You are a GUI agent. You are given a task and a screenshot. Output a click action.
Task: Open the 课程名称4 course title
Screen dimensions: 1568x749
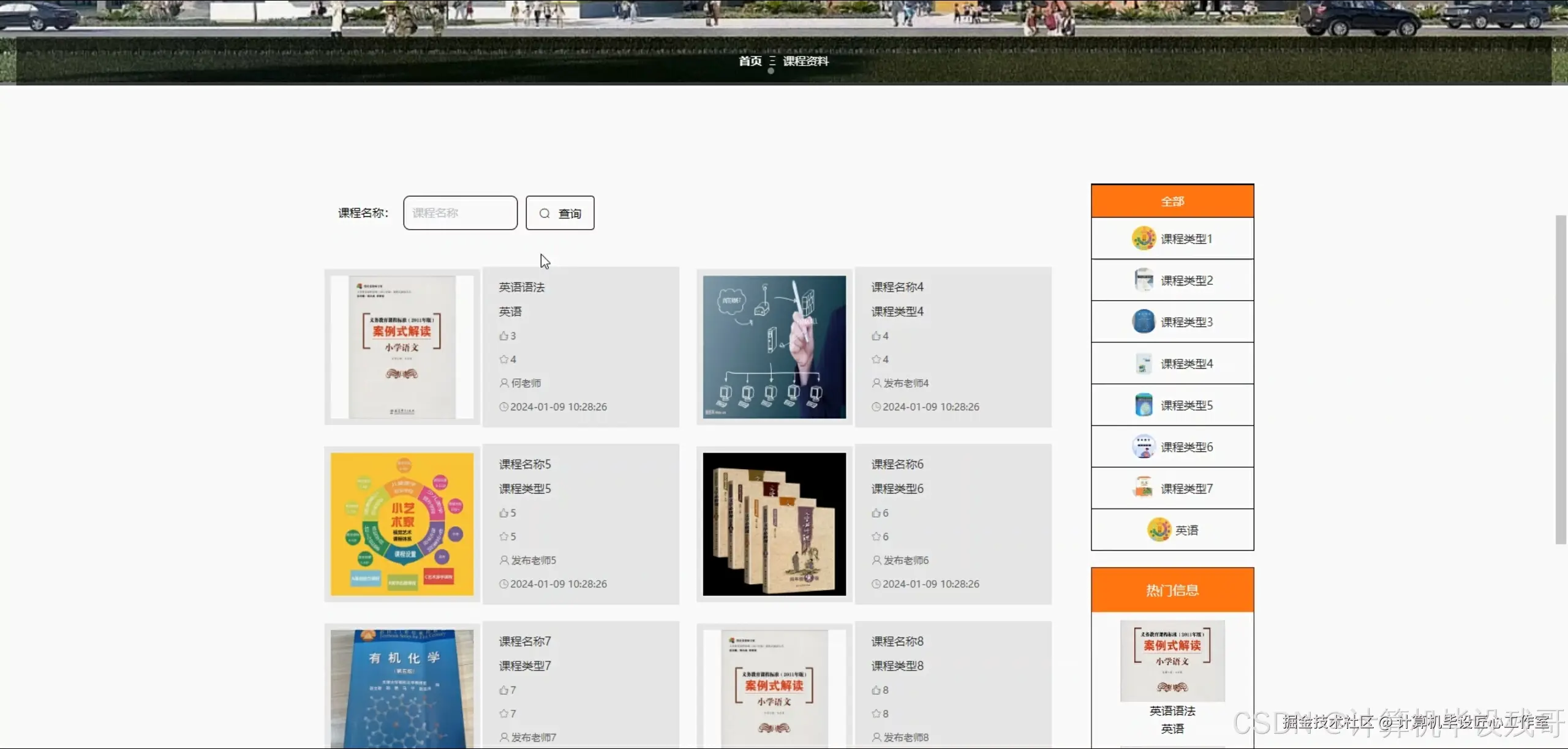point(897,287)
